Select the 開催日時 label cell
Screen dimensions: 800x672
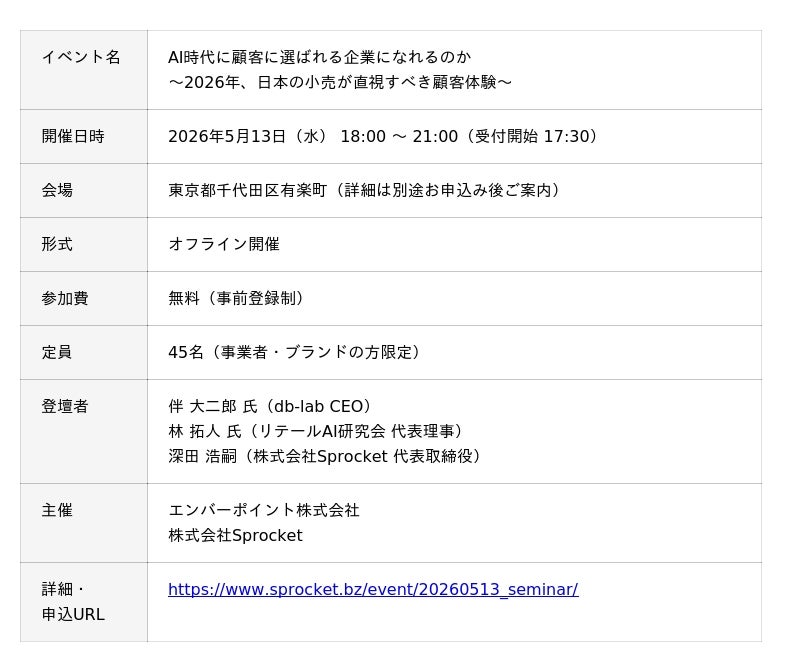point(73,136)
